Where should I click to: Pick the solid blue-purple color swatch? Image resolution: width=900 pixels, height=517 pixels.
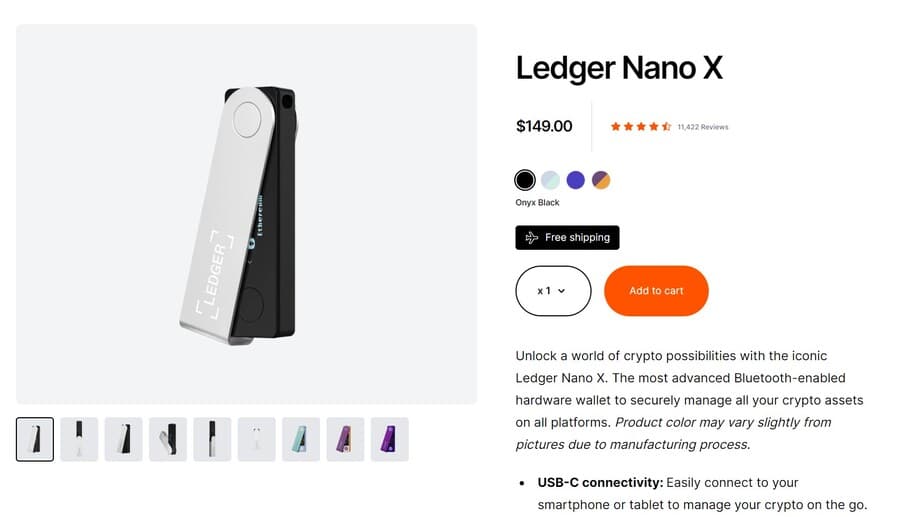575,180
